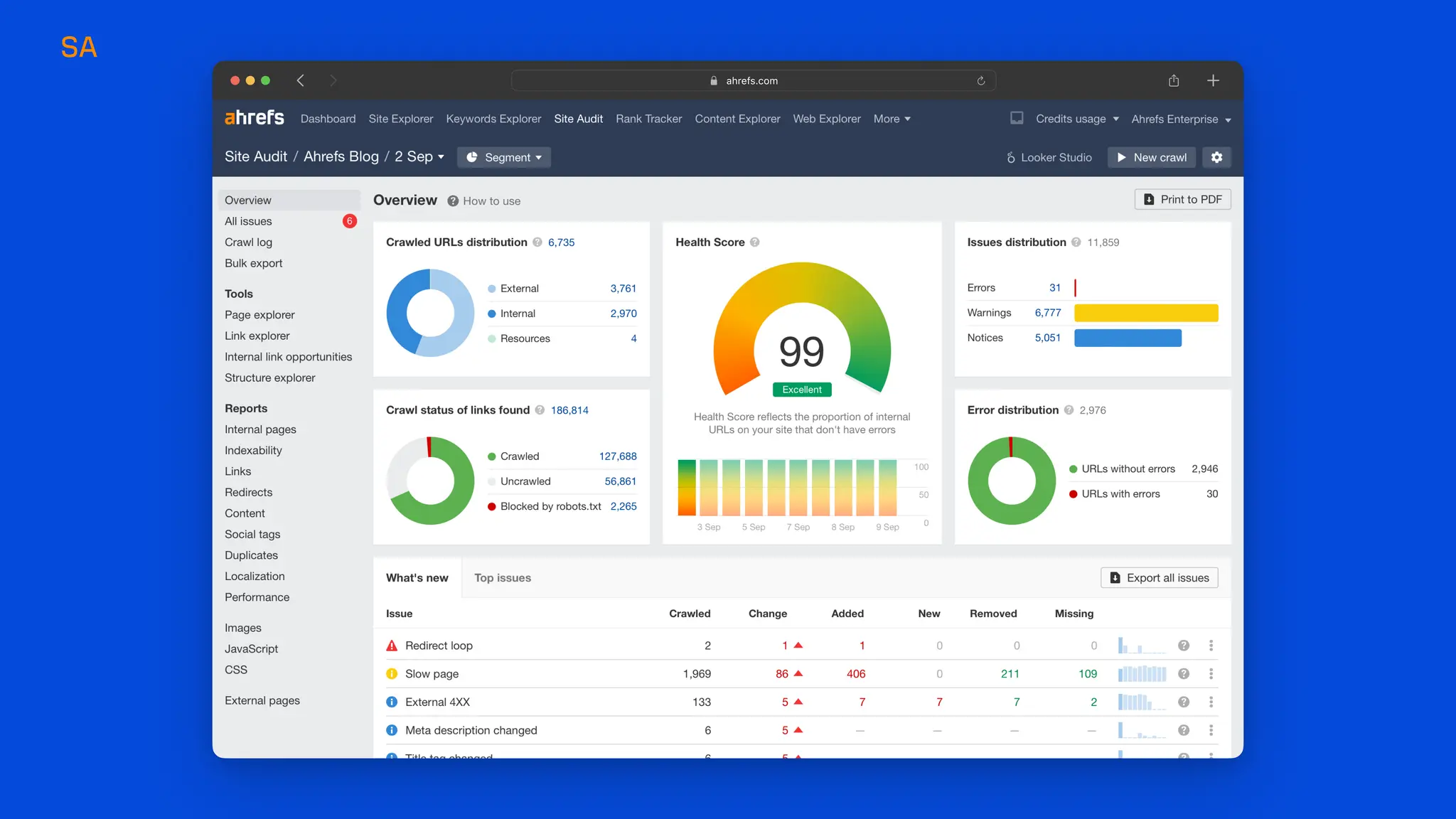The height and width of the screenshot is (819, 1456).
Task: Open three-dot menu for Redirect loop row
Action: tap(1211, 646)
